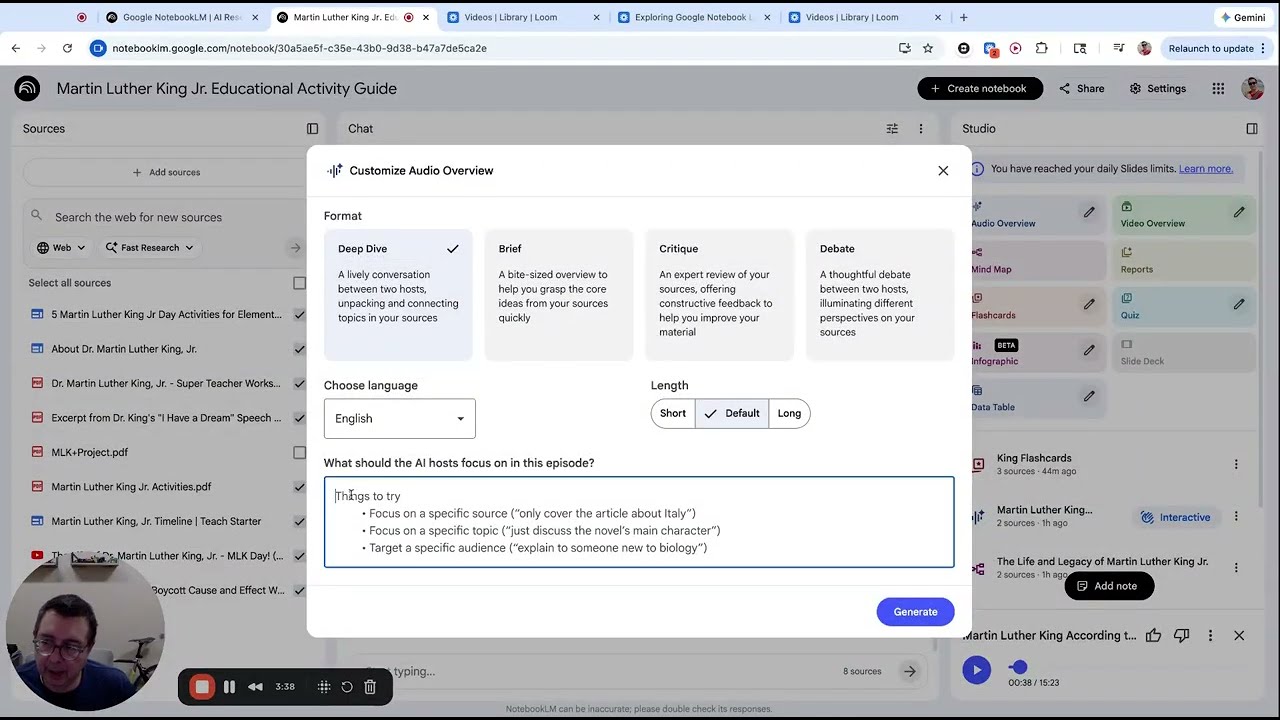
Task: Open the Chat more options menu
Action: (x=921, y=129)
